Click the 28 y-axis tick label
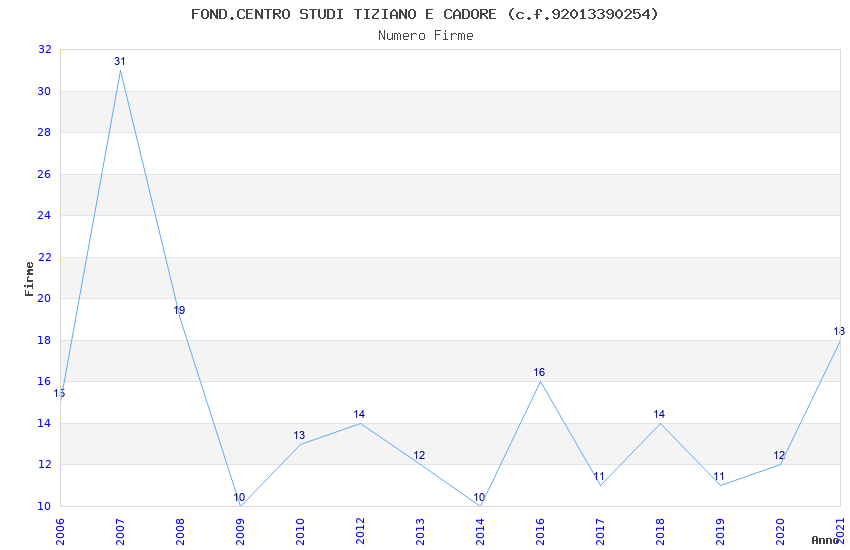The width and height of the screenshot is (850, 550). click(x=44, y=132)
